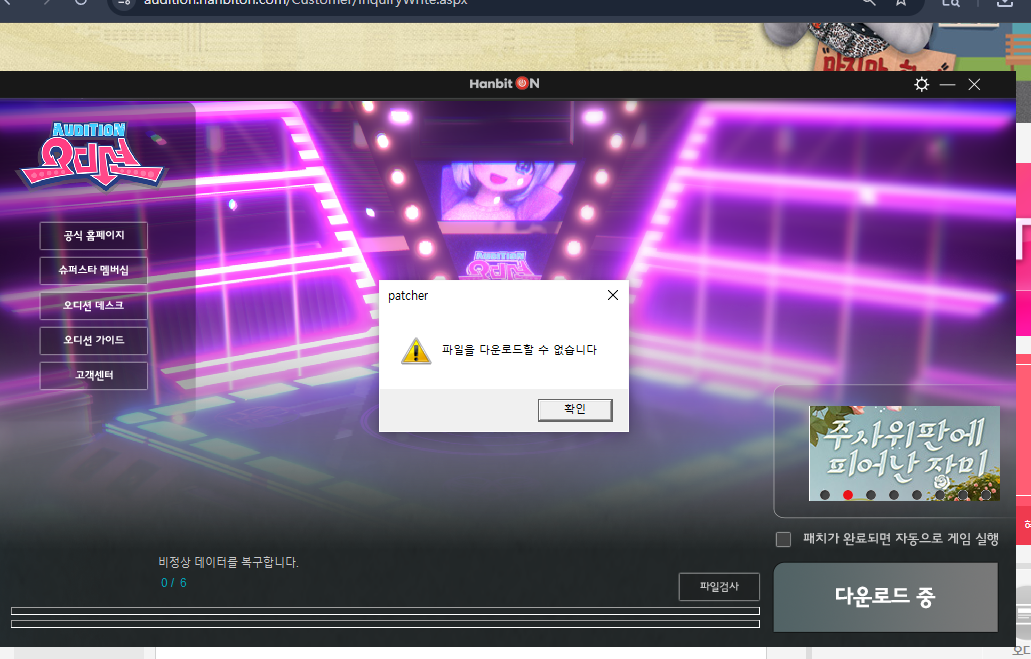Select the red active carousel dot
This screenshot has height=659, width=1031.
[x=848, y=495]
